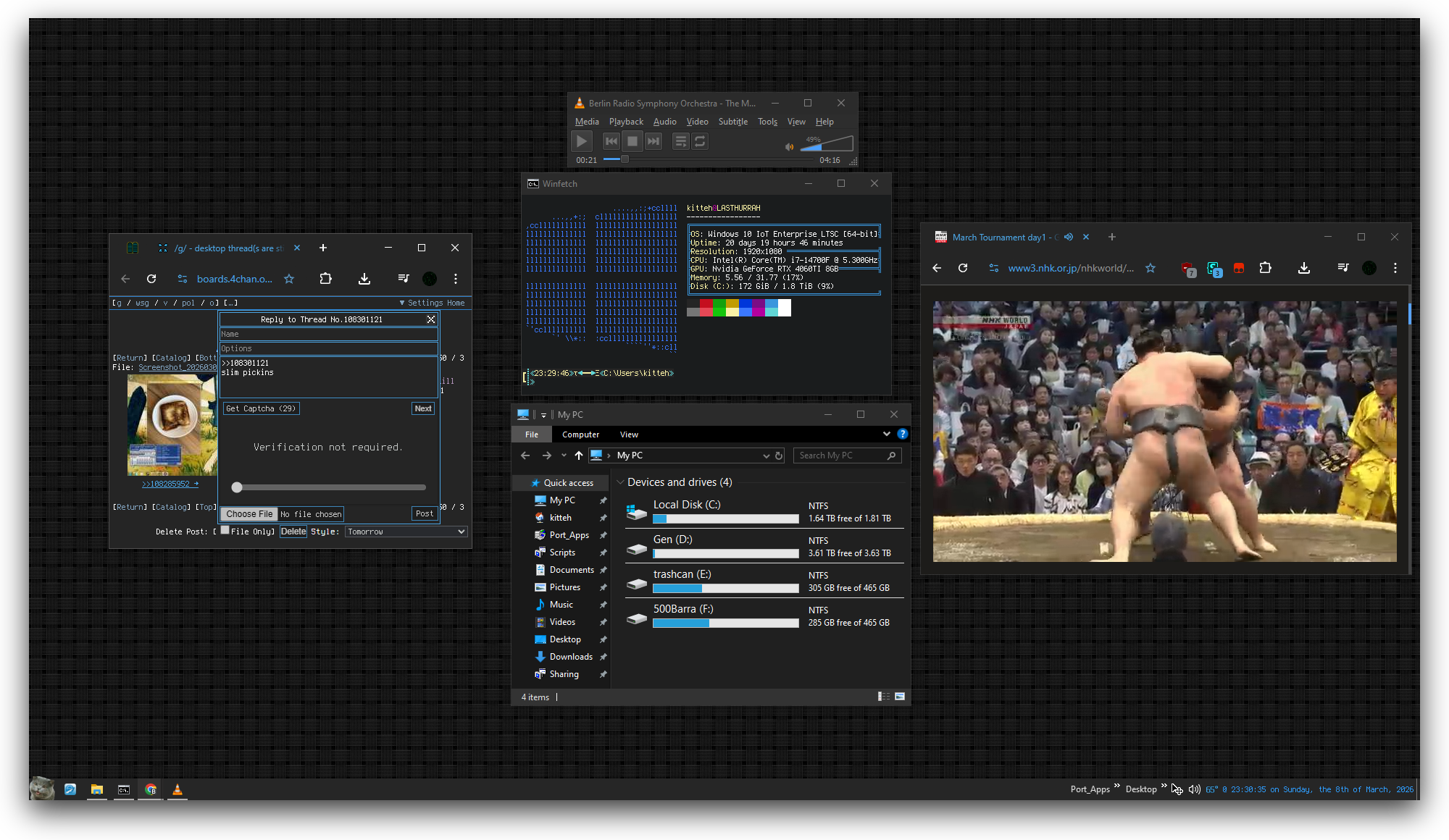Bookmark the NHK page with star icon
1449x840 pixels.
coord(1151,268)
